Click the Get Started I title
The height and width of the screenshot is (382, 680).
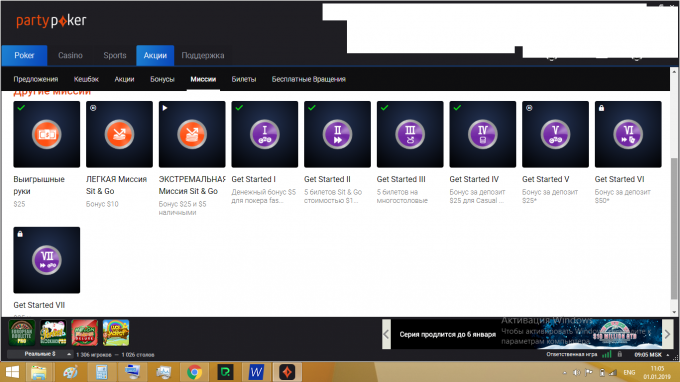[x=253, y=179]
